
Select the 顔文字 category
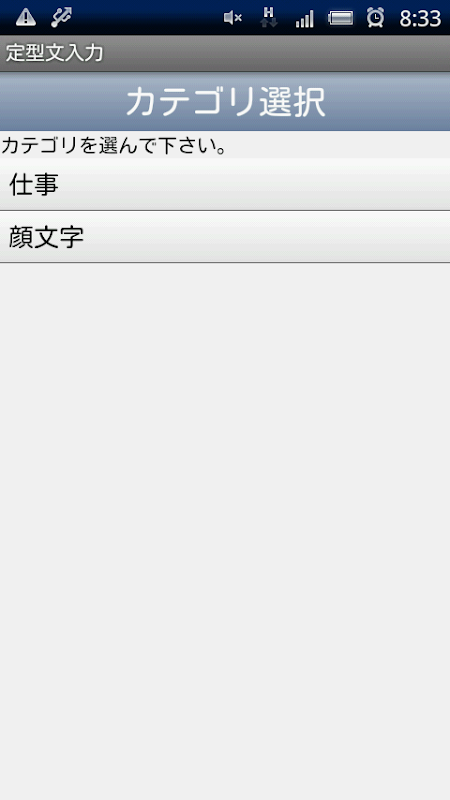click(x=46, y=237)
